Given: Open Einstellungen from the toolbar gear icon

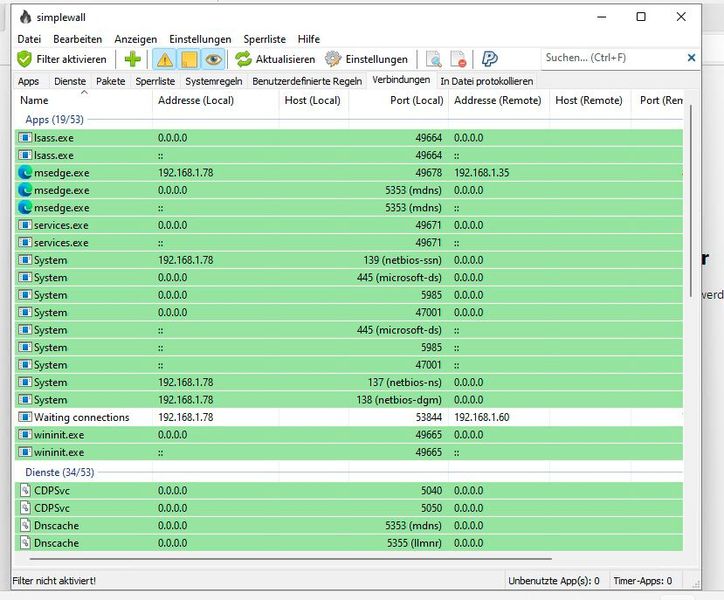Looking at the screenshot, I should [x=366, y=59].
